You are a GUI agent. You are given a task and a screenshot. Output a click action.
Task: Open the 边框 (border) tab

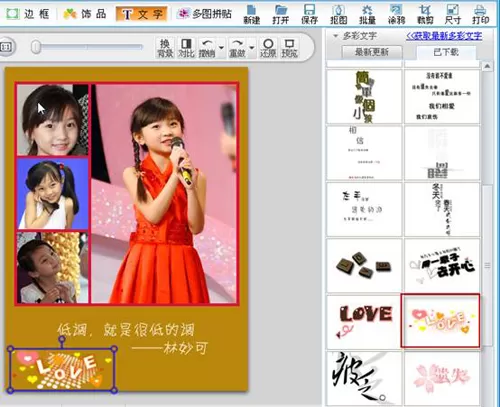tap(28, 14)
